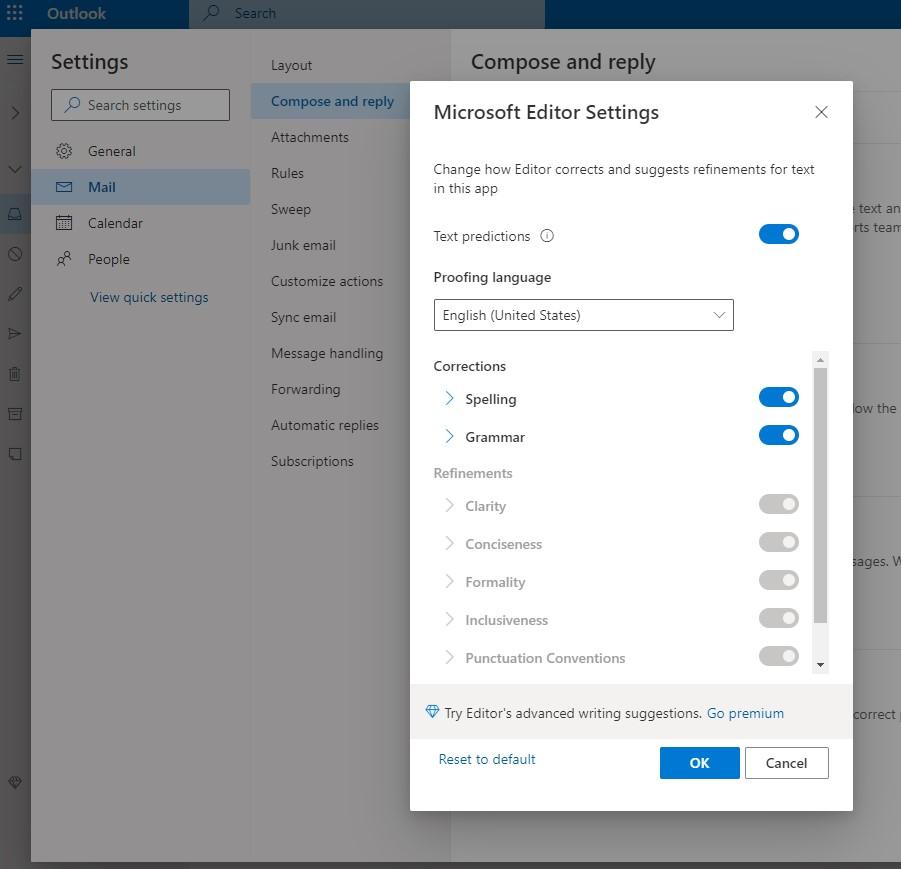Click the deleted items trash icon

click(15, 374)
